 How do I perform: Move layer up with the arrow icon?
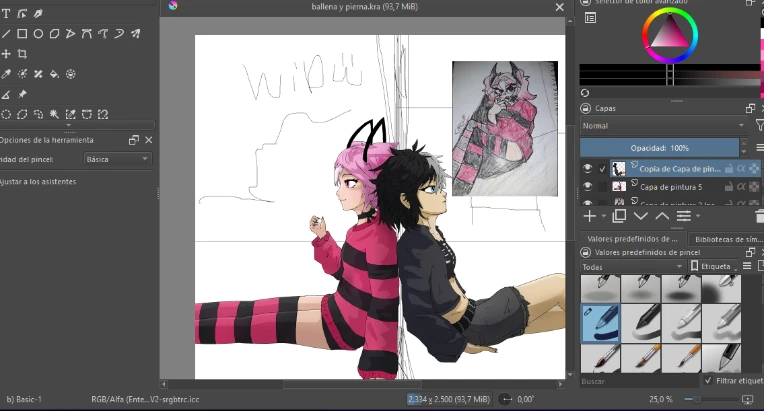tap(662, 216)
